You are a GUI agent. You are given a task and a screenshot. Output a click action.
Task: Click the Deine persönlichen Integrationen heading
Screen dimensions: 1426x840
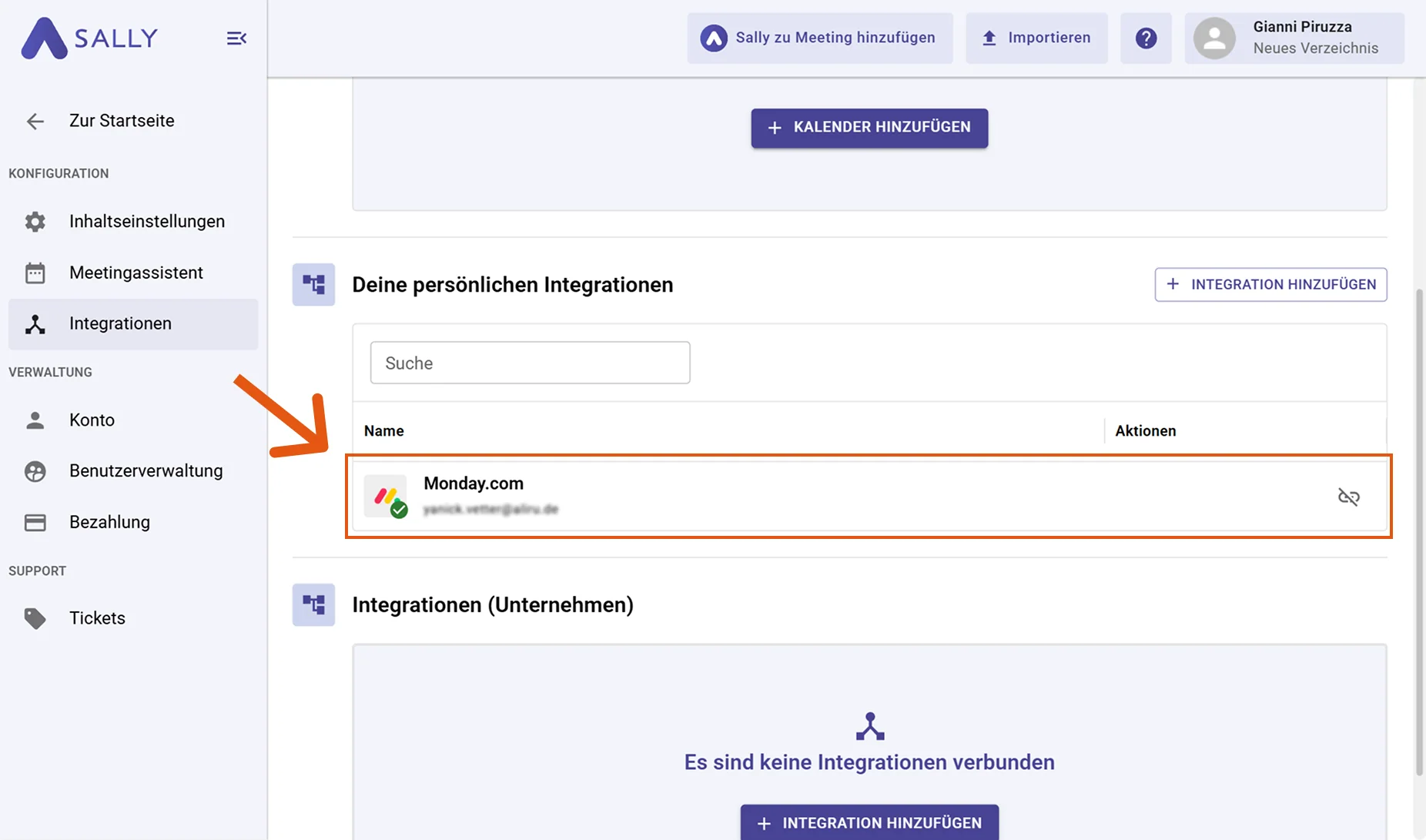(x=512, y=285)
